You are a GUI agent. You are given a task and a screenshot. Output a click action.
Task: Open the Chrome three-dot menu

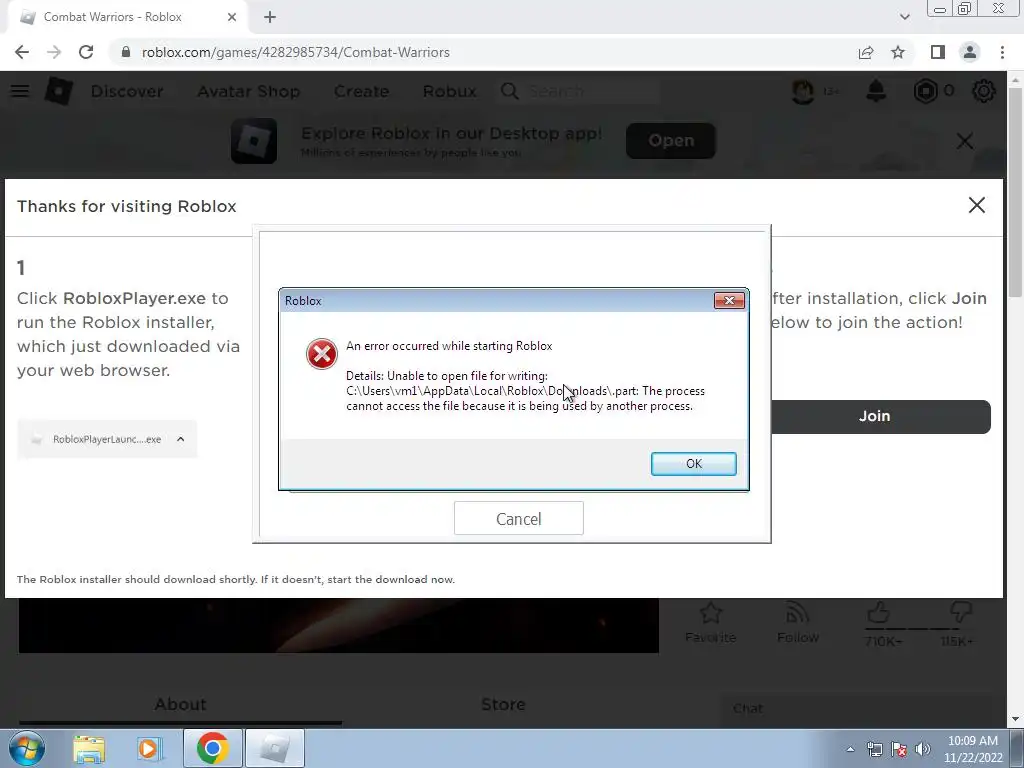pos(1002,52)
